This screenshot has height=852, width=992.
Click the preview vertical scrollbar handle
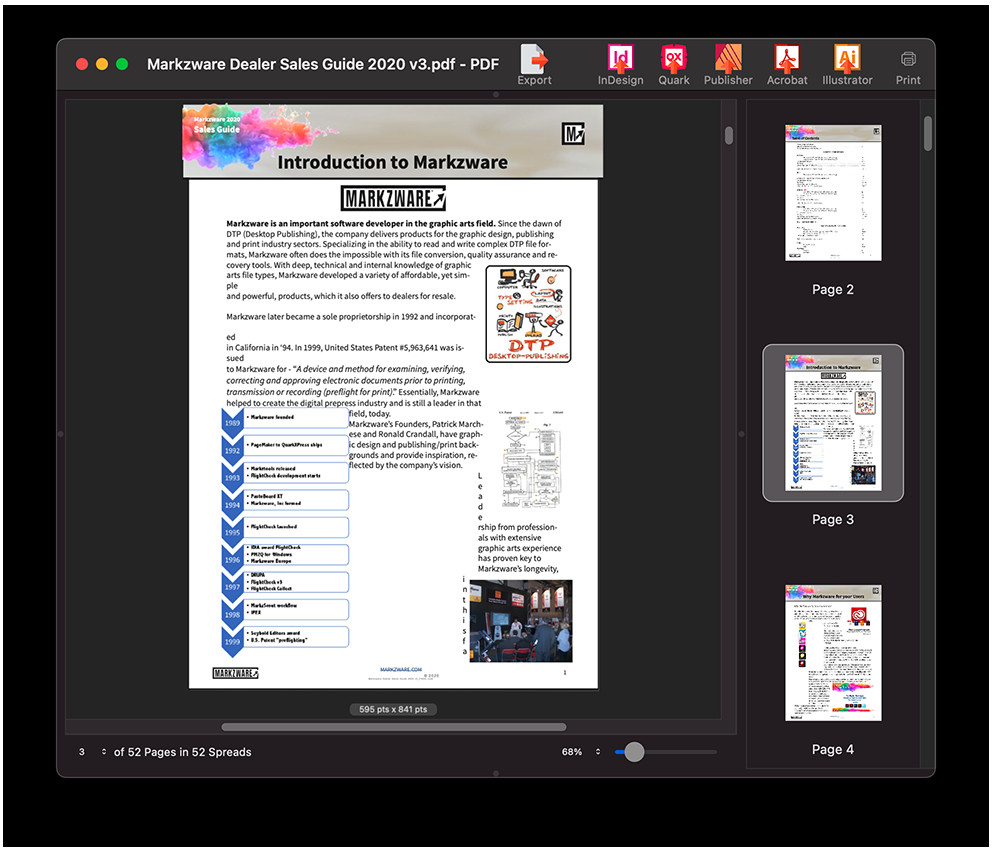pos(729,135)
